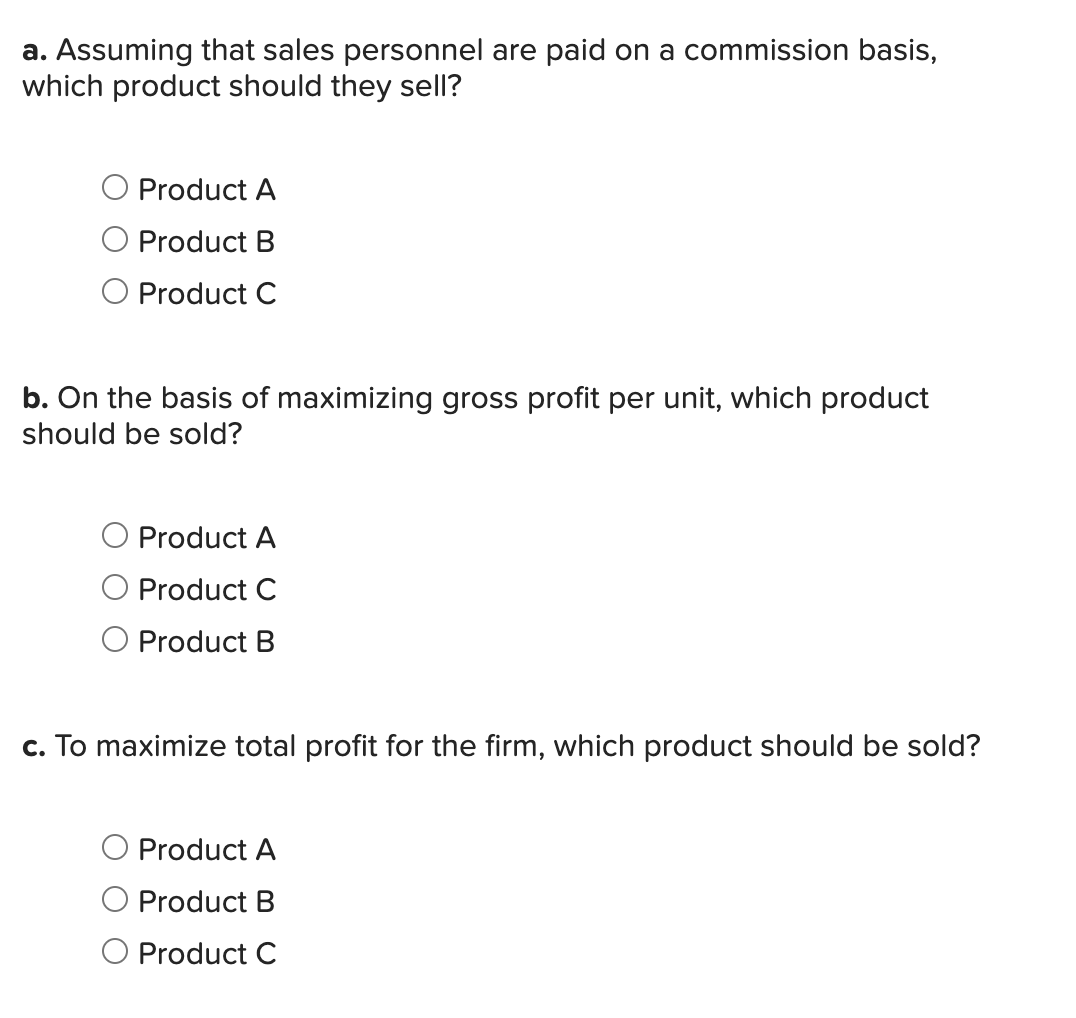1076x1018 pixels.
Task: Select Product A radio button for question c
Action: [115, 849]
